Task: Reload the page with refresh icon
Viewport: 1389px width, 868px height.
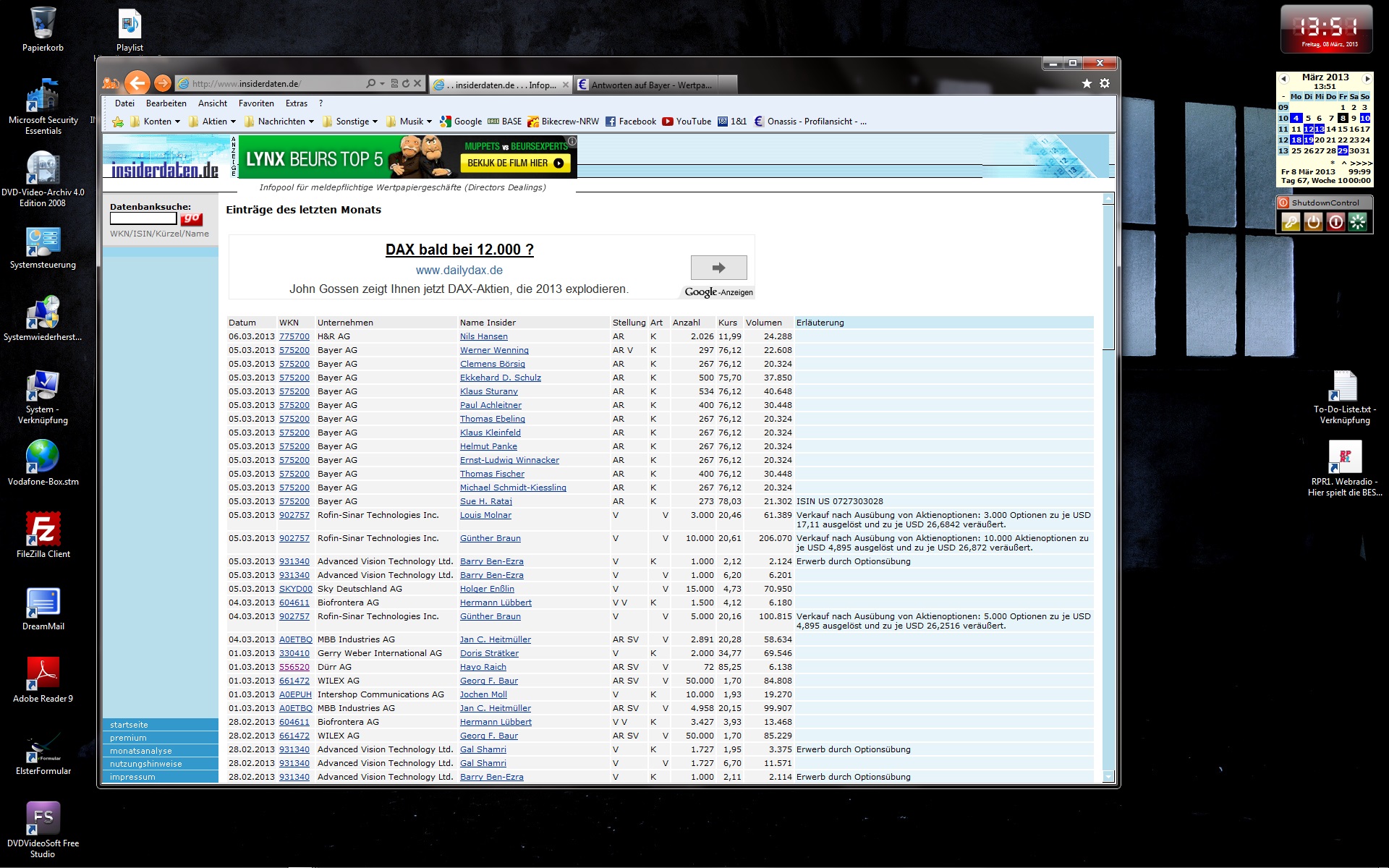Action: 406,84
